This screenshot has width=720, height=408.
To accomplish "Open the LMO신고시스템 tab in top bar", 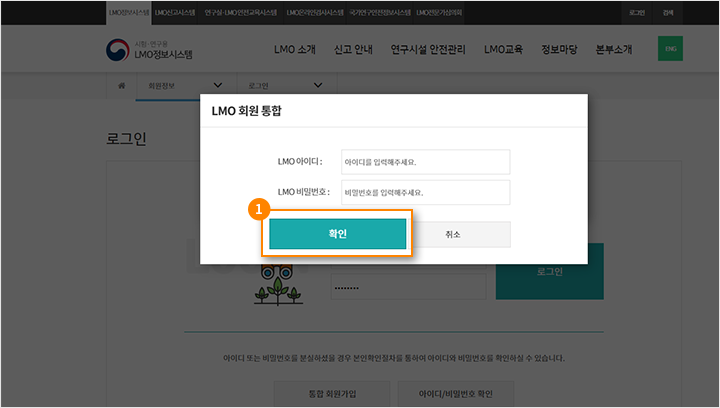I will pos(175,12).
